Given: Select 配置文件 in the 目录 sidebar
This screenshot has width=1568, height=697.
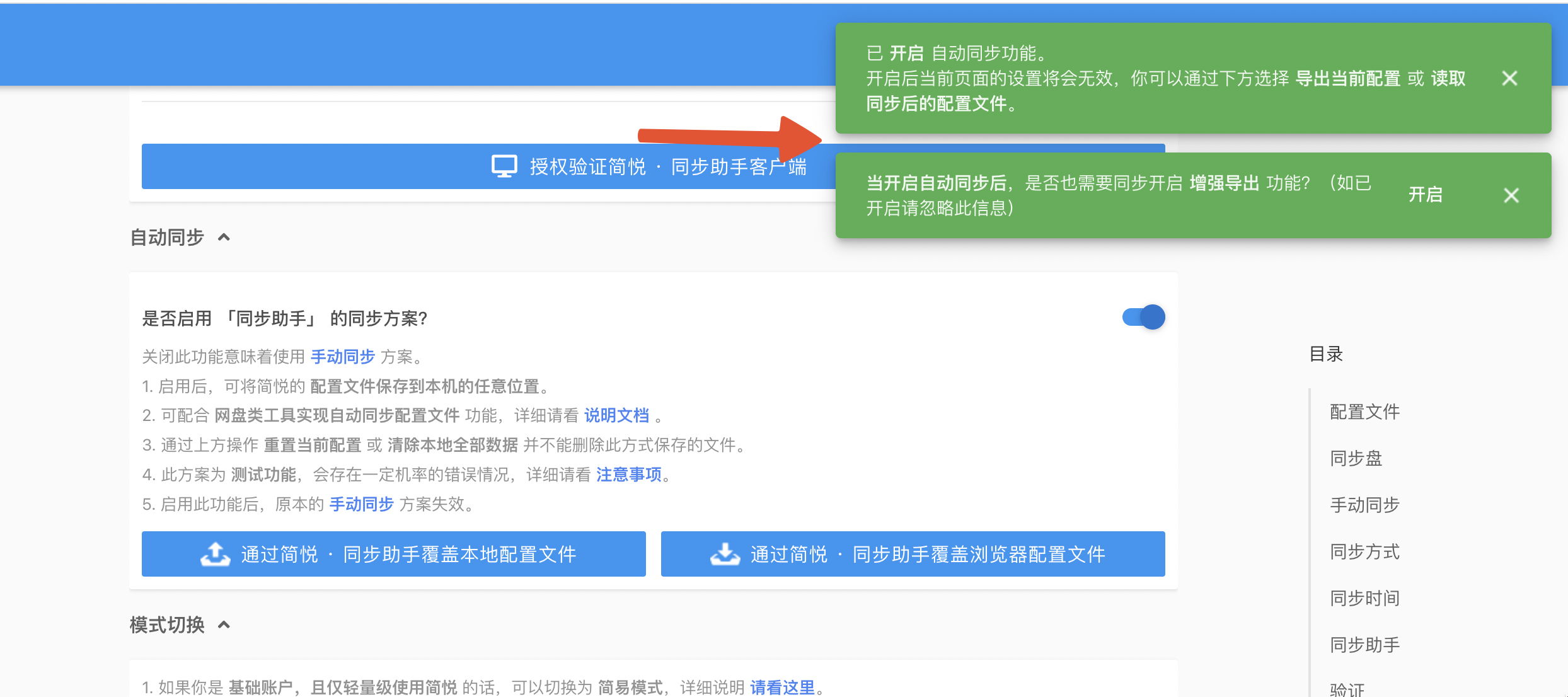Looking at the screenshot, I should coord(1364,412).
